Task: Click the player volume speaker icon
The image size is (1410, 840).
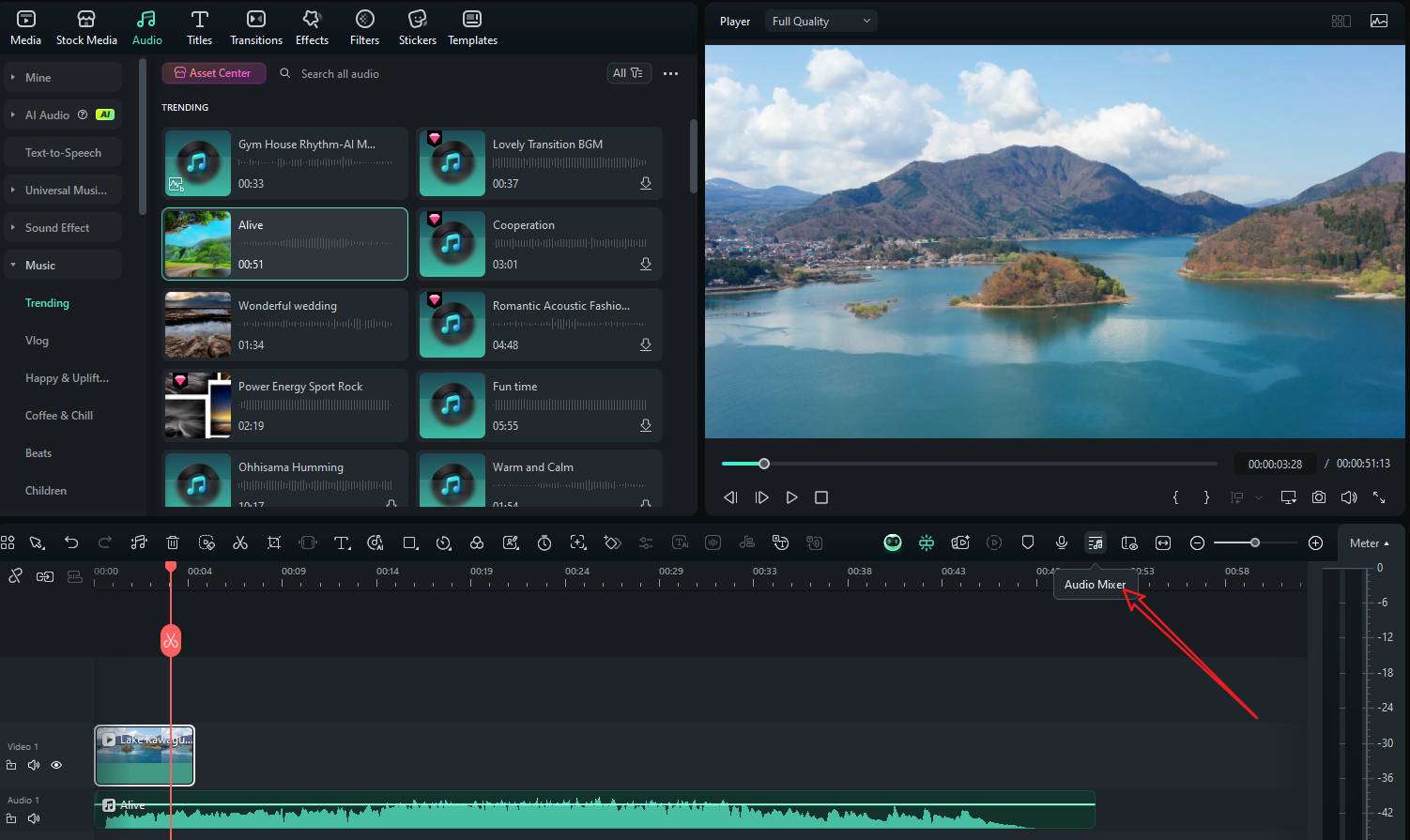Action: point(1349,497)
